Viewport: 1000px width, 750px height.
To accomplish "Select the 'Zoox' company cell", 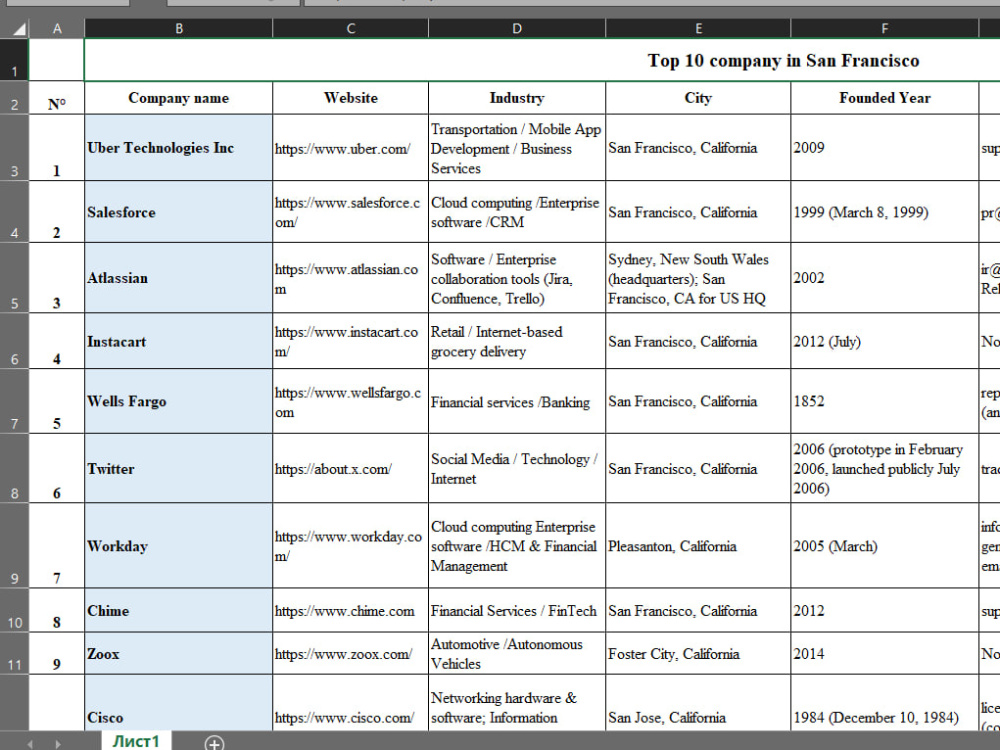I will (x=179, y=653).
